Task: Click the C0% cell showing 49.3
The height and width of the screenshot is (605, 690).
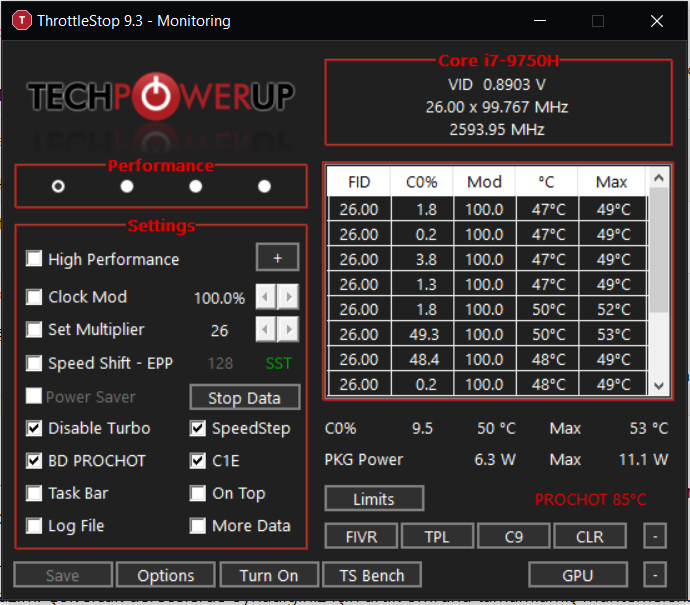Action: (422, 334)
